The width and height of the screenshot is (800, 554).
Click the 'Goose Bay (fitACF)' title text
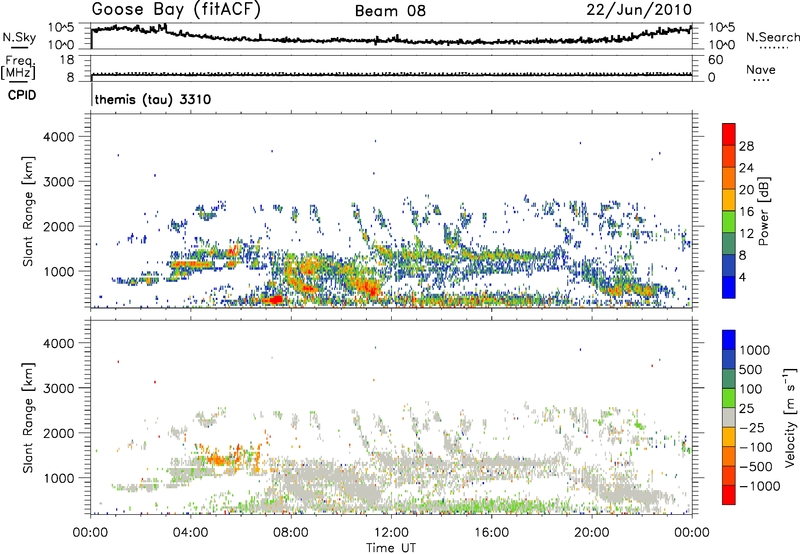tap(176, 10)
